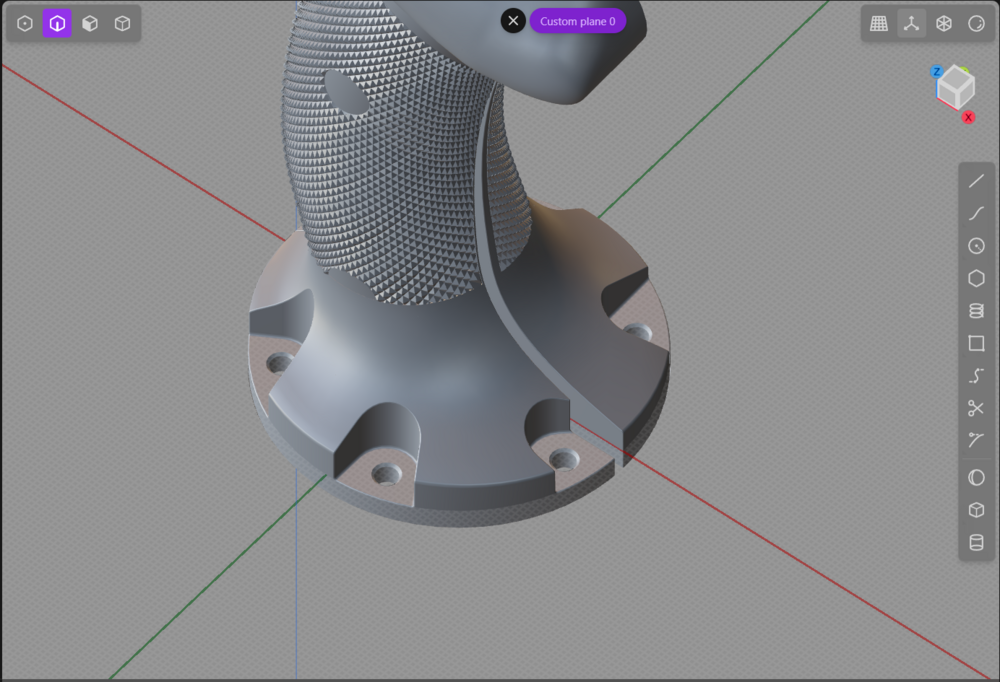
Task: Select the curve fillet tool below scissors
Action: tap(976, 440)
